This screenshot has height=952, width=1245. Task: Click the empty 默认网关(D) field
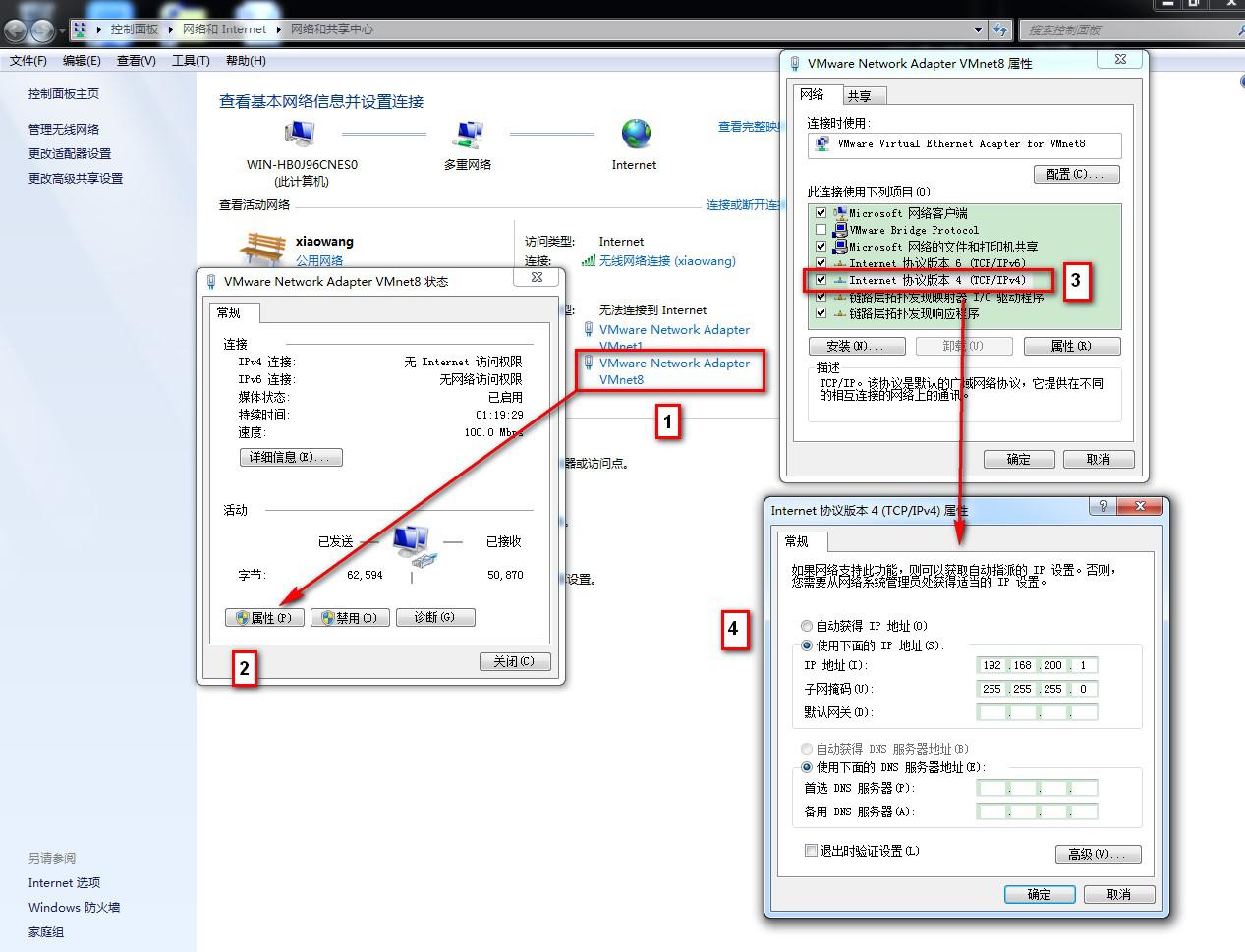pos(1038,712)
